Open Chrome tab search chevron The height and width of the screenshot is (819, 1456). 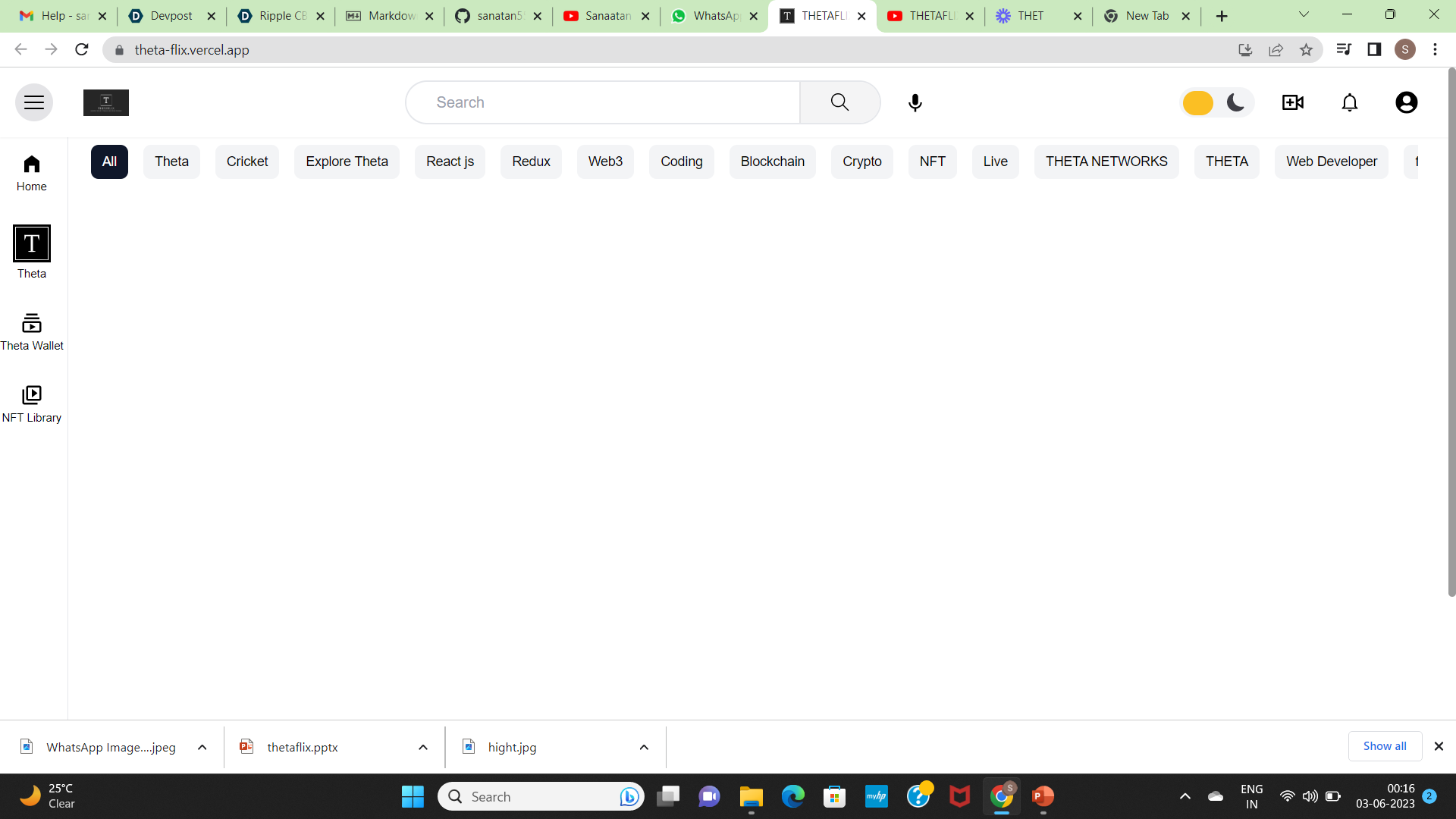(x=1304, y=14)
